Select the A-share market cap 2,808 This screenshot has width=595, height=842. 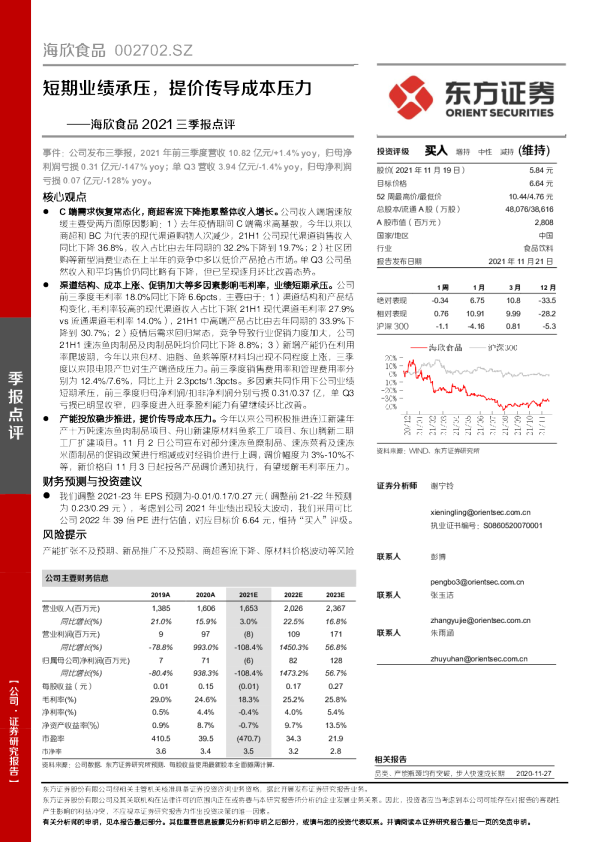[544, 222]
